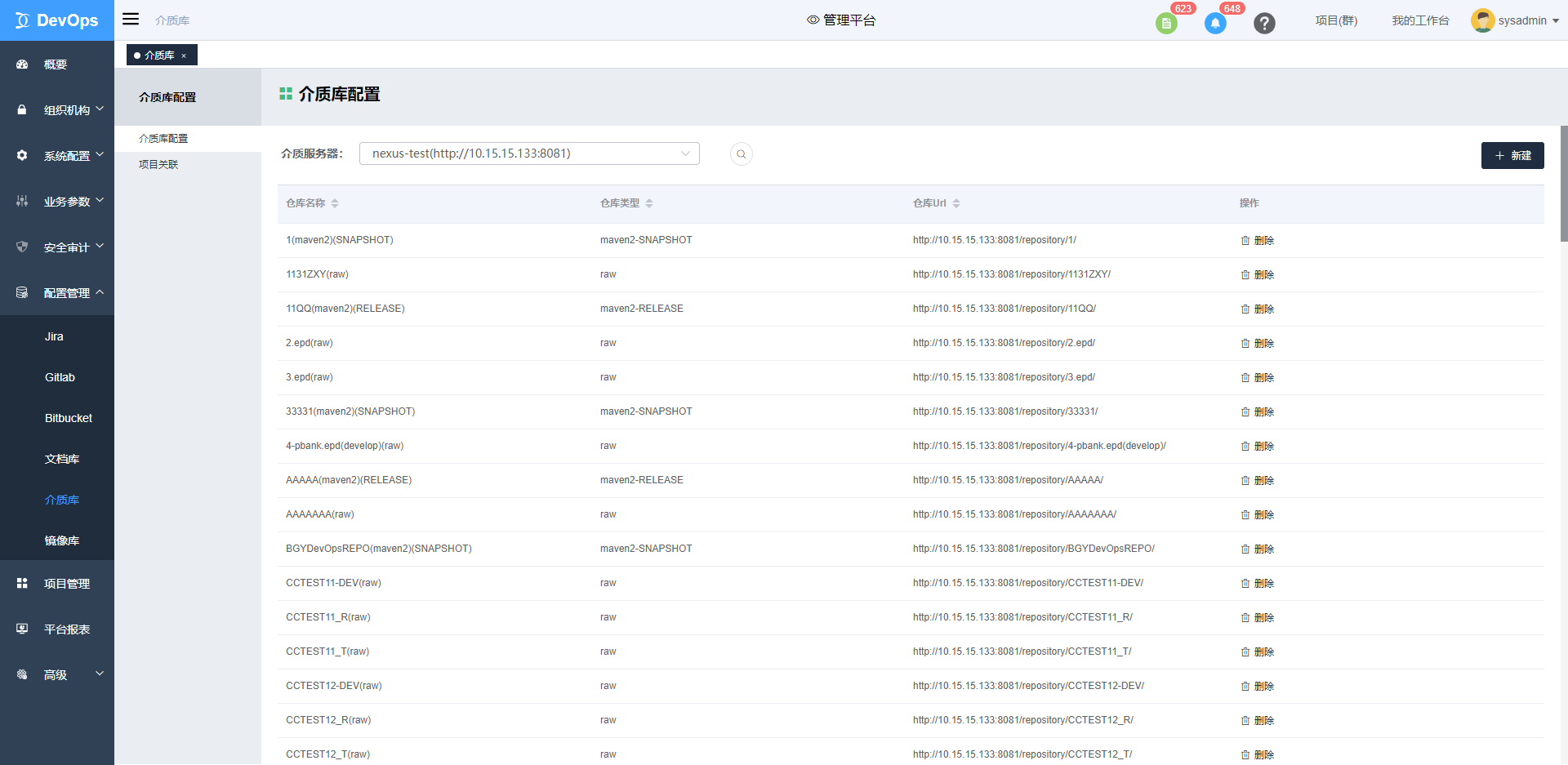This screenshot has height=765, width=1568.
Task: Click the DevOps logo
Action: coord(57,20)
